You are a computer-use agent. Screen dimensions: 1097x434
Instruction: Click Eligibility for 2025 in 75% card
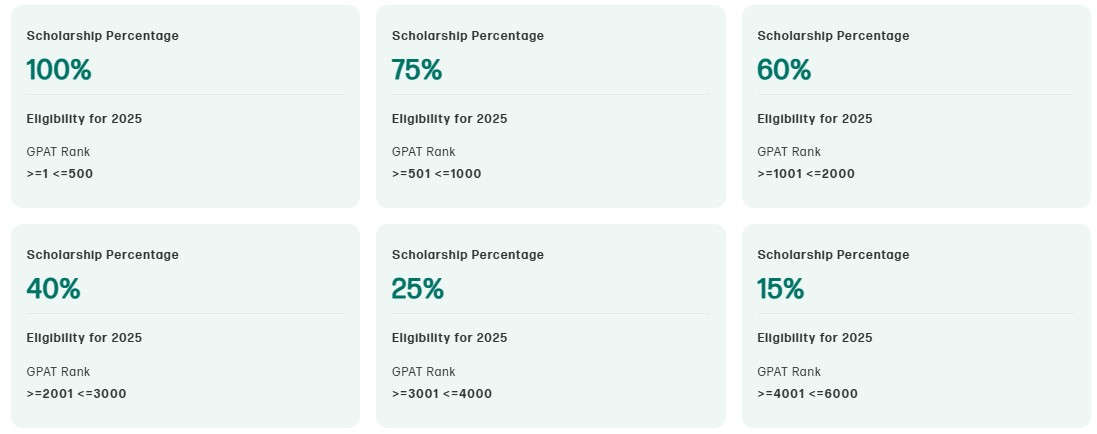449,119
